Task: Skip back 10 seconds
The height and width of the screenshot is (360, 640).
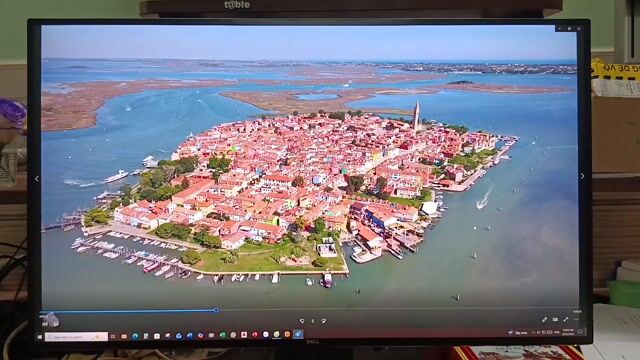Action: point(302,321)
